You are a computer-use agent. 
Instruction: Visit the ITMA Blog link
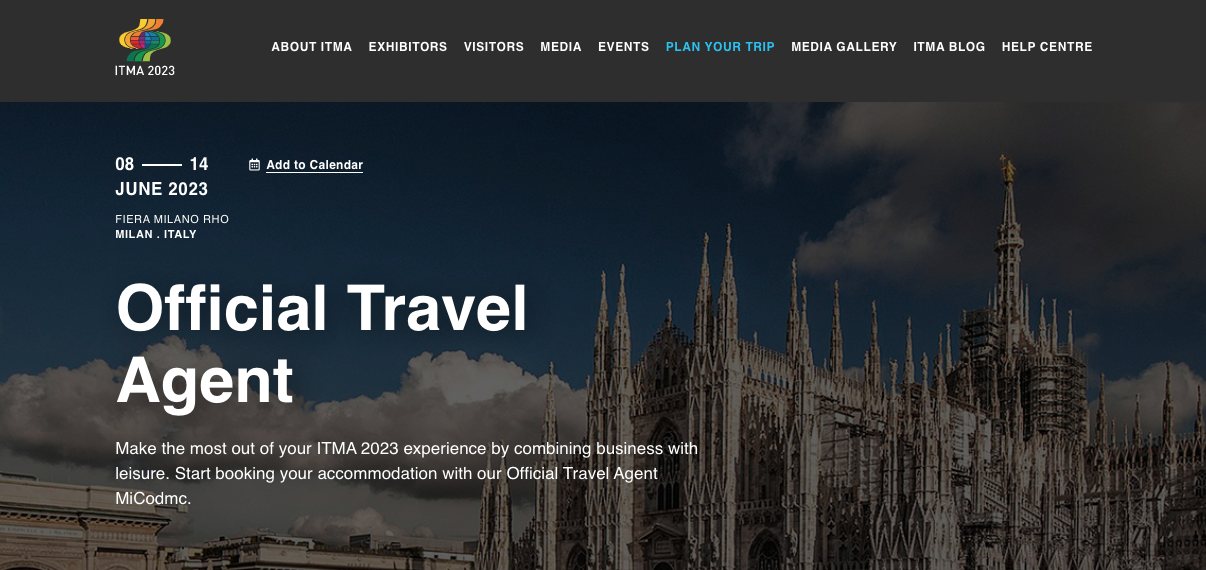click(x=949, y=47)
